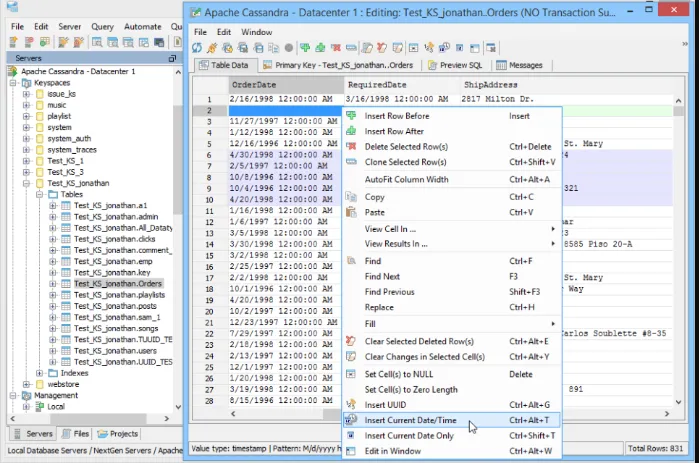Choose AutoFit Column Width

click(452, 180)
